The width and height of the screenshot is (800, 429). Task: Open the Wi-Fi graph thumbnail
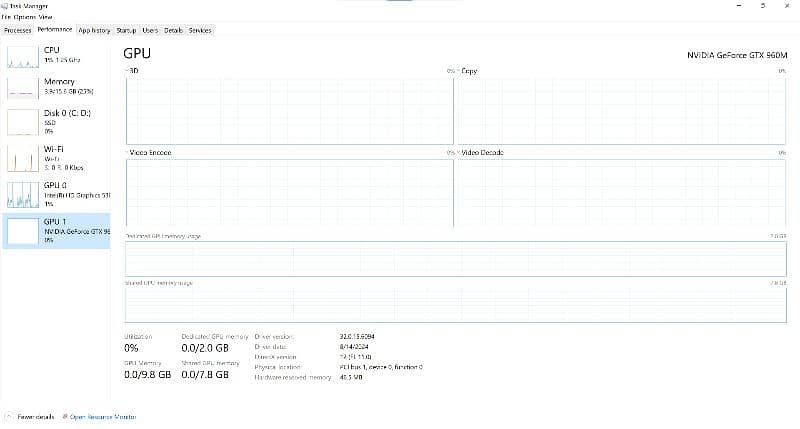point(22,158)
